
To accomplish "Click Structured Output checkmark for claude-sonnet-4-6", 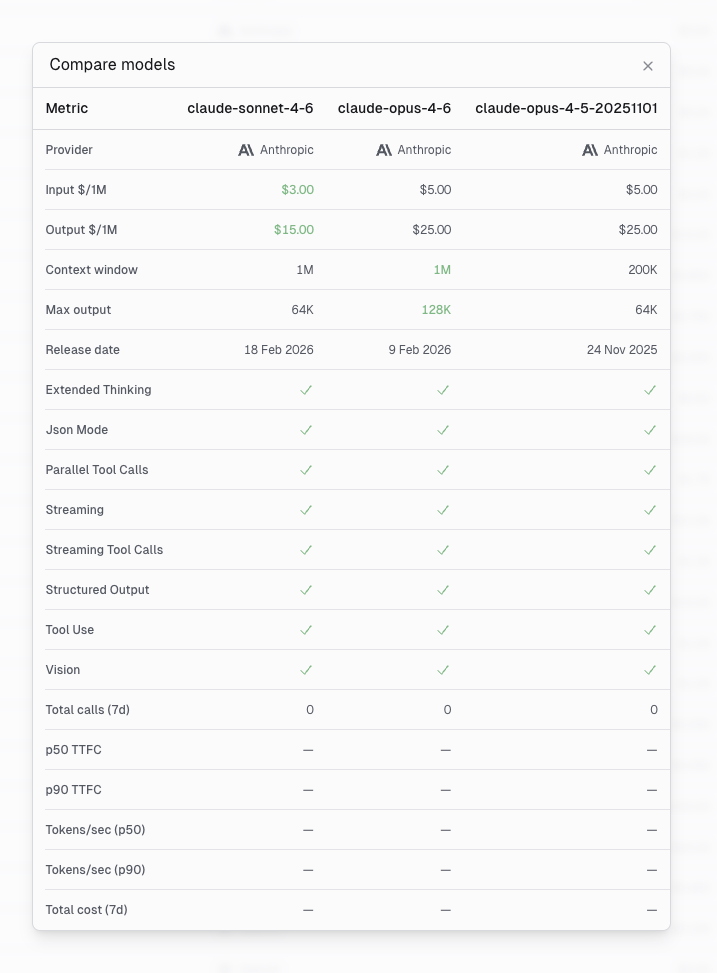I will (306, 590).
